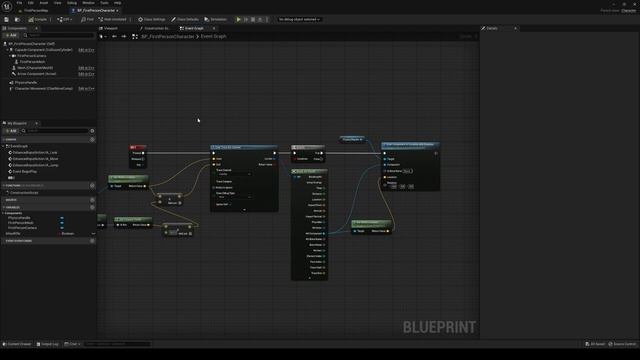Select Character Movement component
The image size is (640, 360).
43,89
